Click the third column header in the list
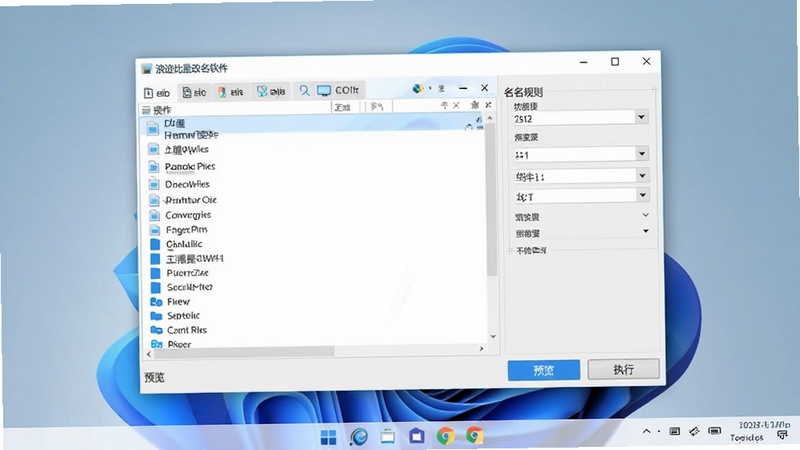 378,107
